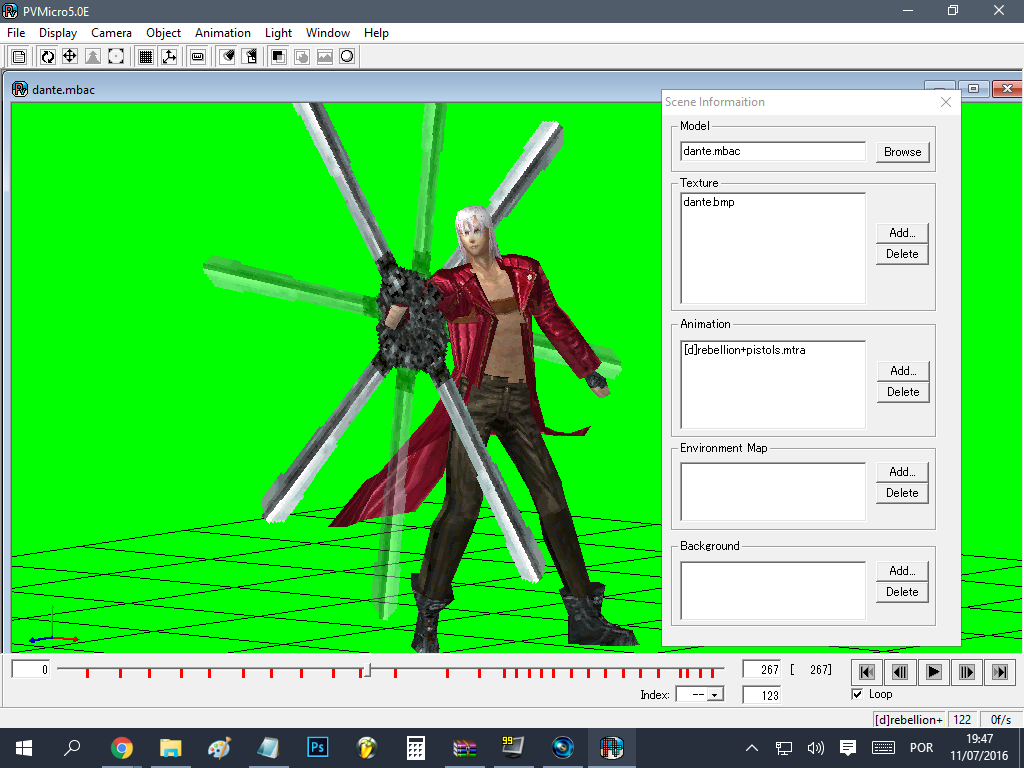Click Delete in the Environment Map section

tap(902, 493)
